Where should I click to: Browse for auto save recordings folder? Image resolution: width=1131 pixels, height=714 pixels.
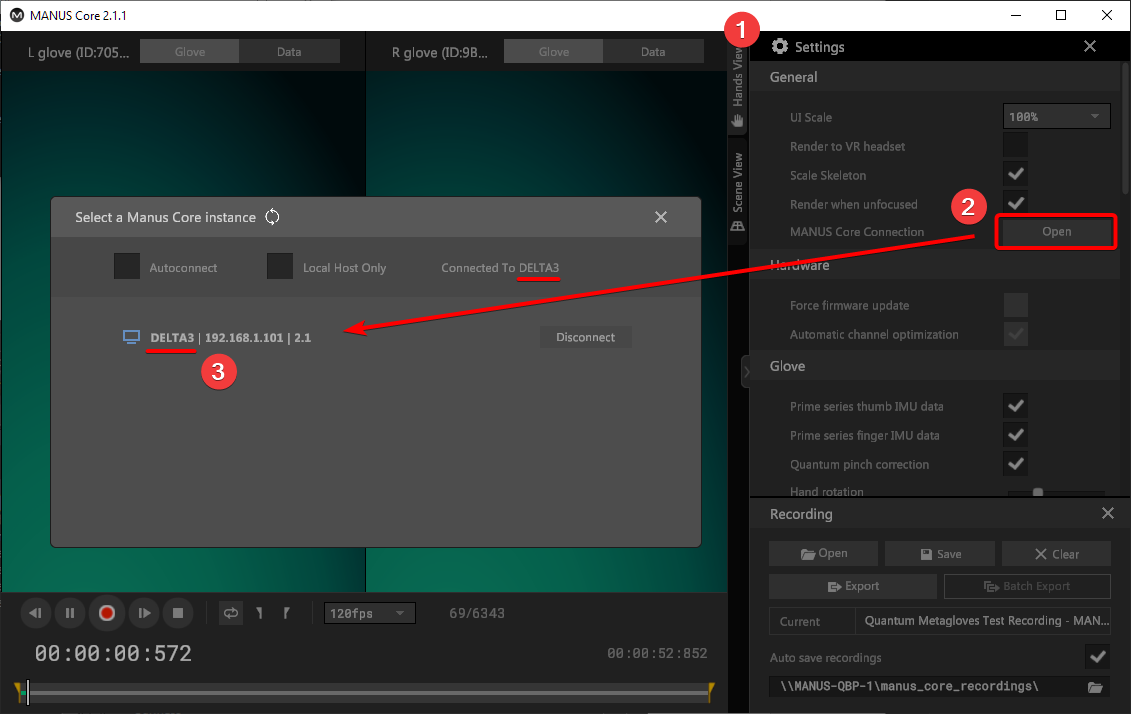1095,687
